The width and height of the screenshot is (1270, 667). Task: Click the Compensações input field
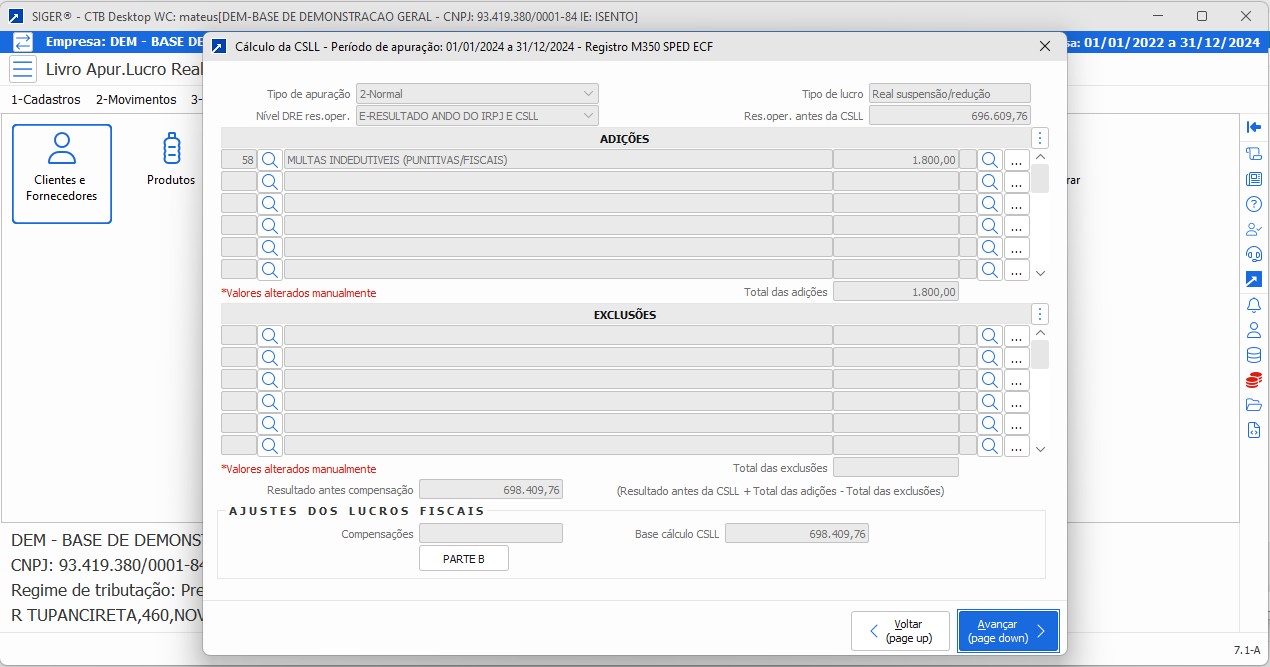[x=491, y=534]
